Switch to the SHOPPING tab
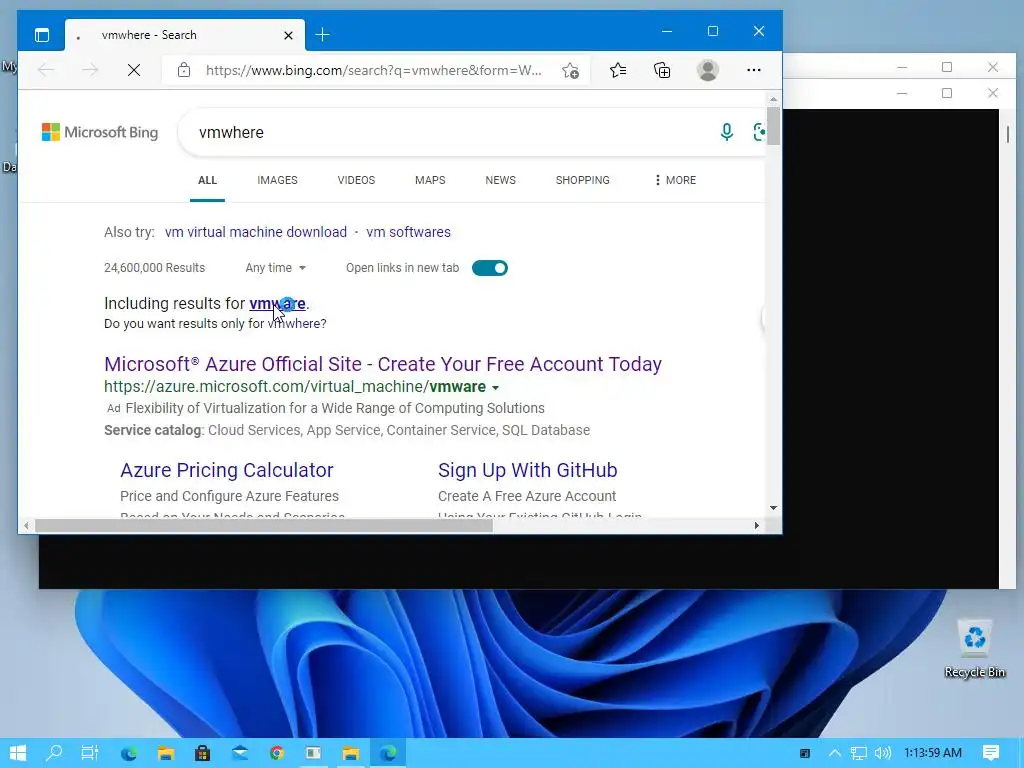 click(583, 180)
